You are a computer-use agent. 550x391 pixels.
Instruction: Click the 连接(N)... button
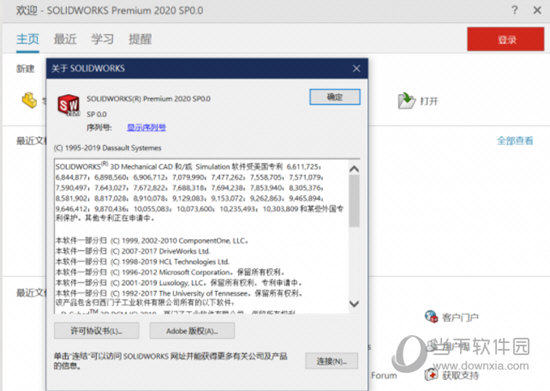point(332,361)
